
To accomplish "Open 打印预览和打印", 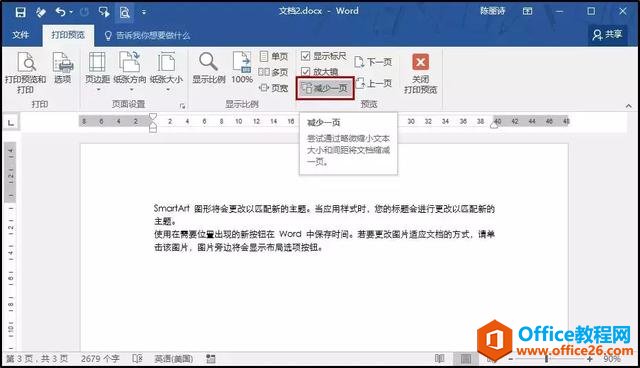I will coord(25,73).
